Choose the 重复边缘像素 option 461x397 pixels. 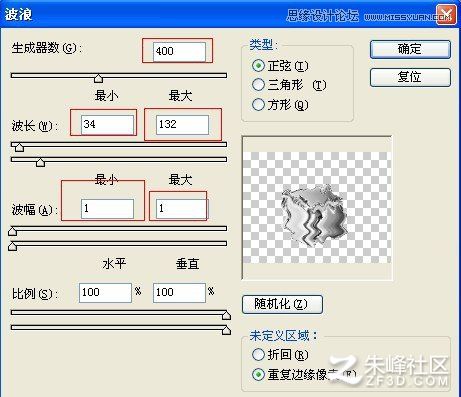coord(258,375)
